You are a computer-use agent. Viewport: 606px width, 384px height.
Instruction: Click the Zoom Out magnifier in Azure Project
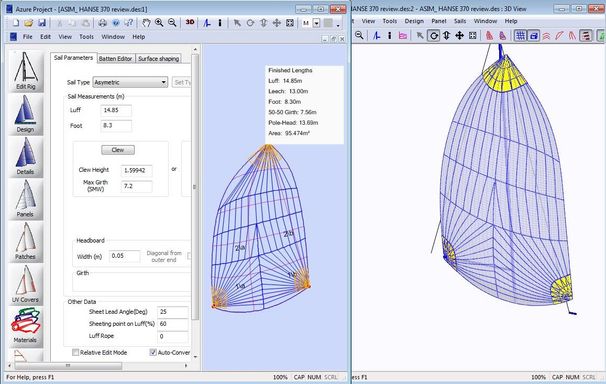[172, 23]
